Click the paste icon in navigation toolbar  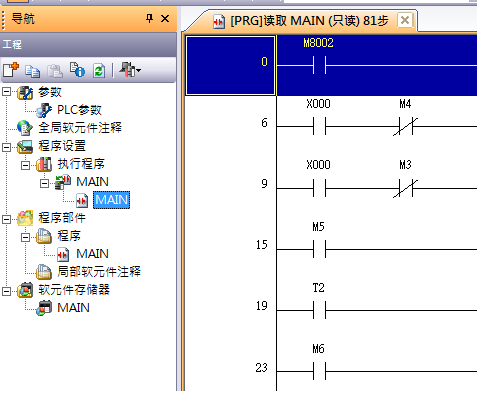coord(55,71)
